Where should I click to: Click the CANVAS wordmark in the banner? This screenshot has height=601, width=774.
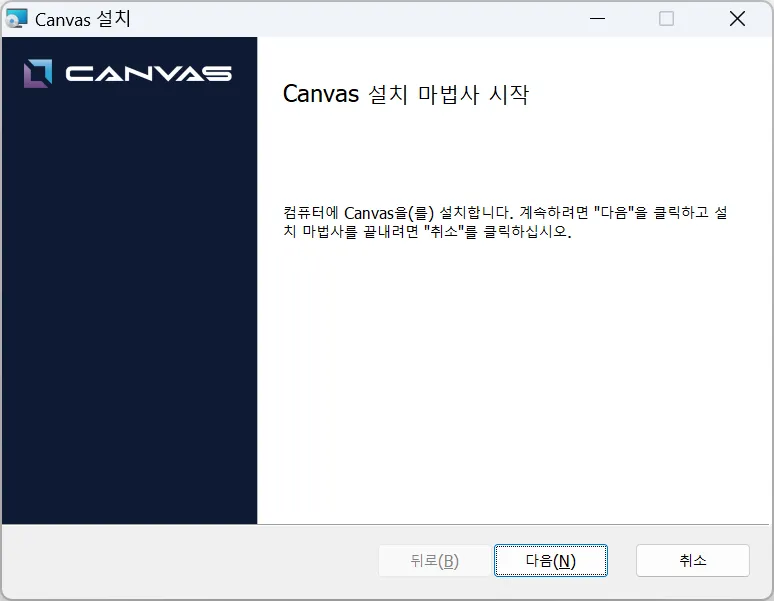click(x=148, y=74)
